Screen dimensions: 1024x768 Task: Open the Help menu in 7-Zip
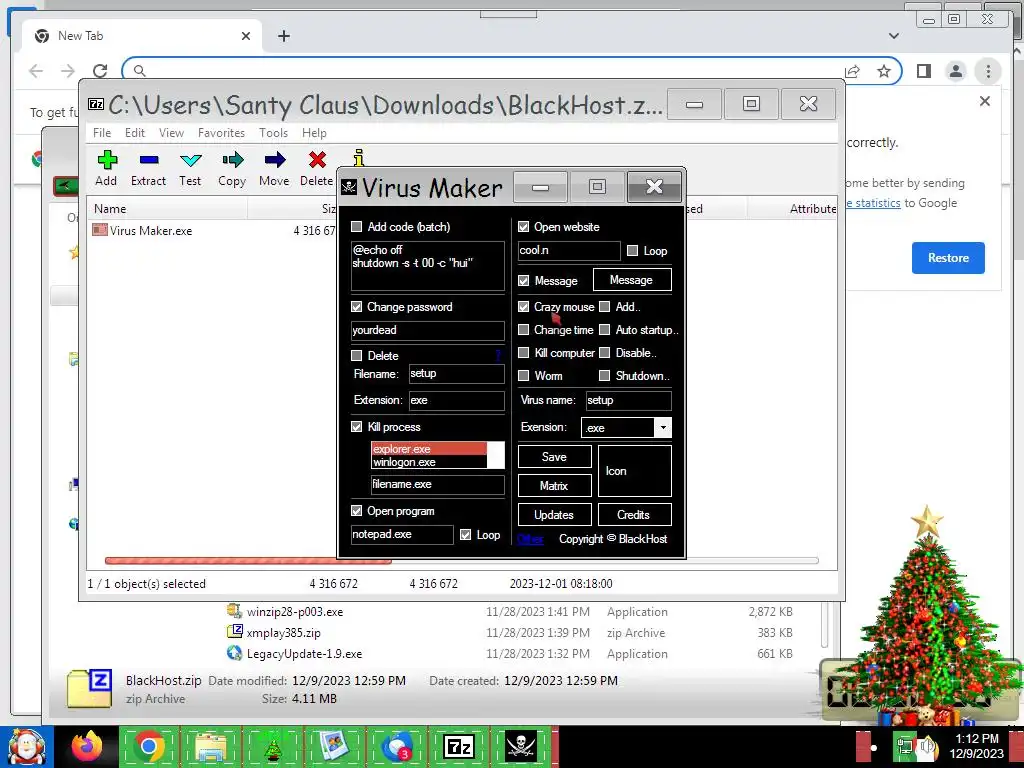[314, 133]
